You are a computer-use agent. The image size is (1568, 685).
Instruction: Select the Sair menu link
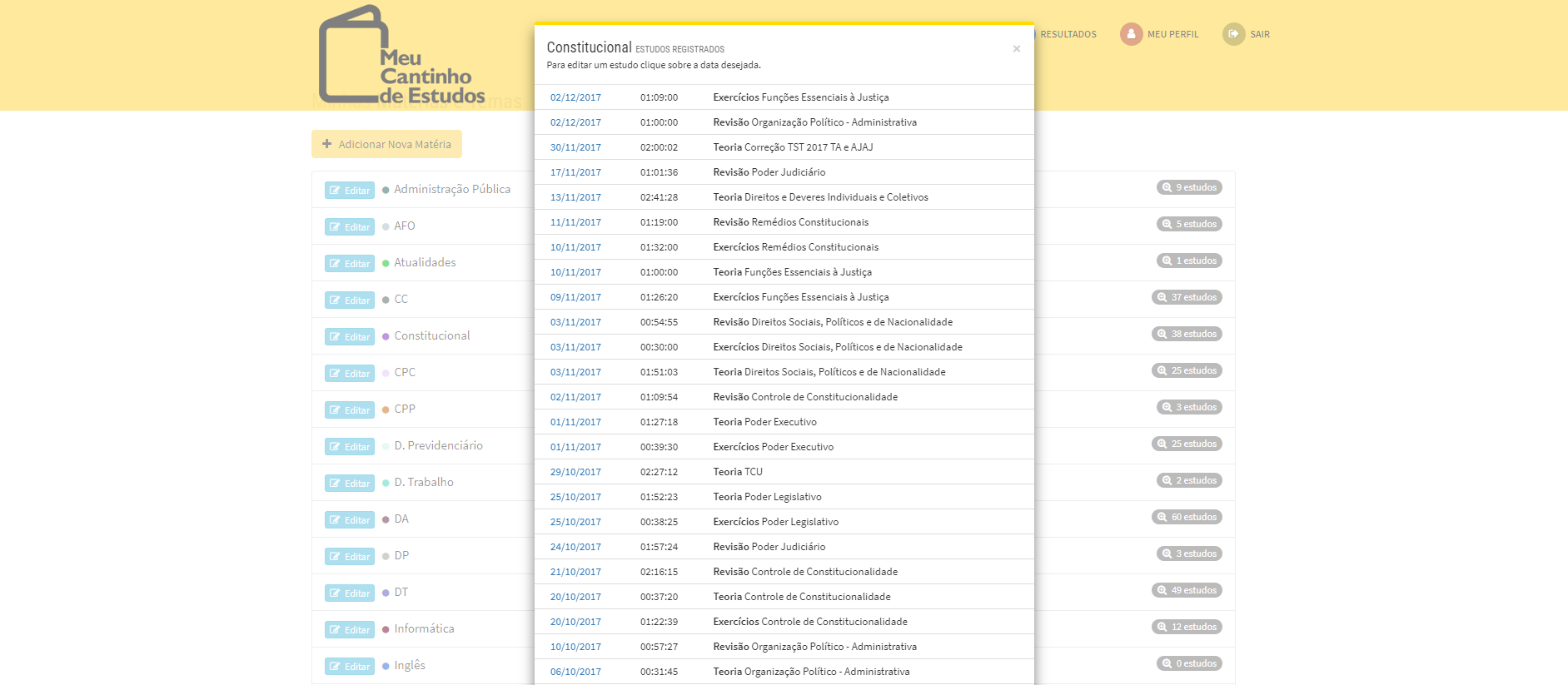point(1259,34)
